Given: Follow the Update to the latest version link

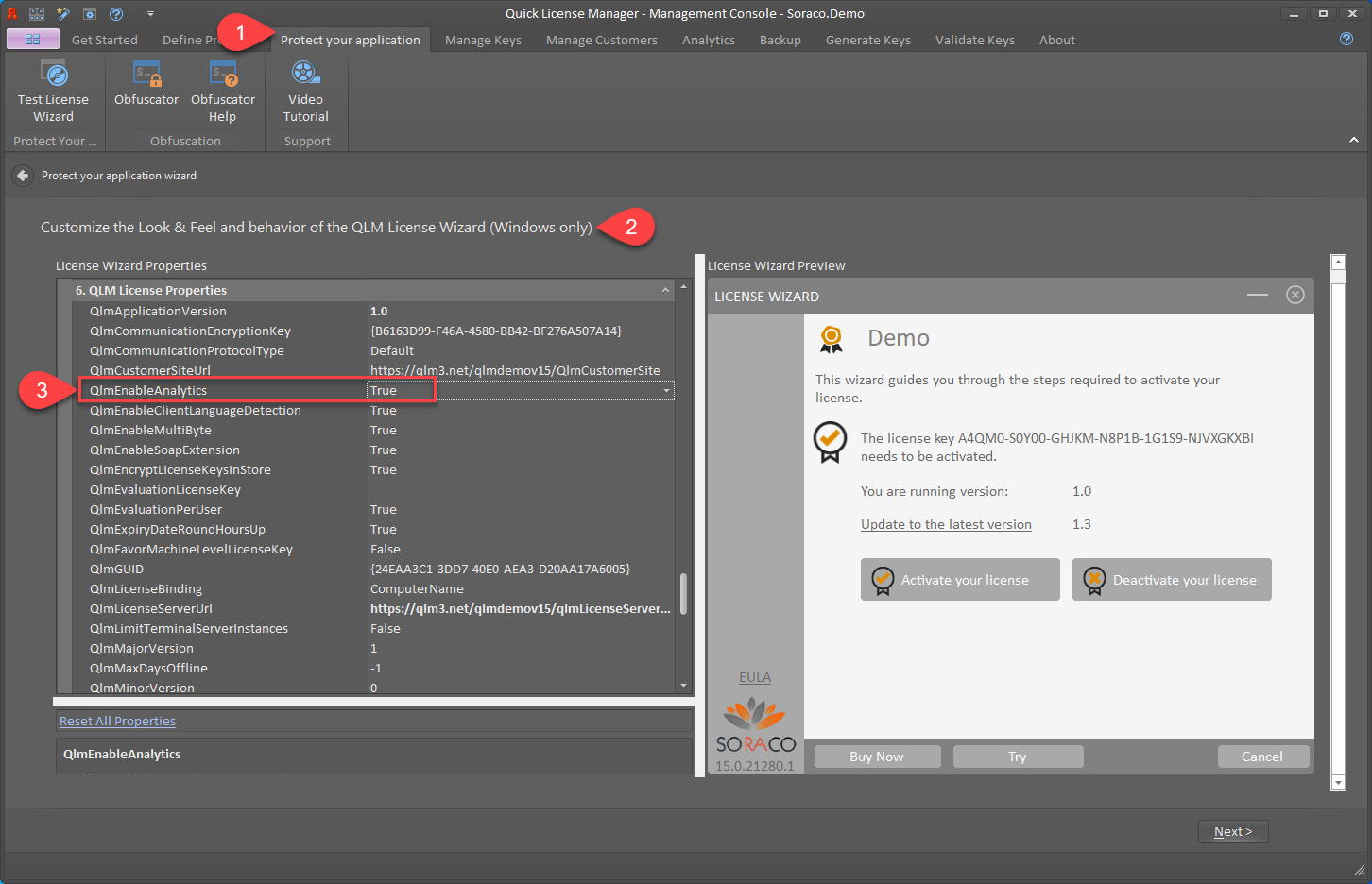Looking at the screenshot, I should [x=946, y=524].
